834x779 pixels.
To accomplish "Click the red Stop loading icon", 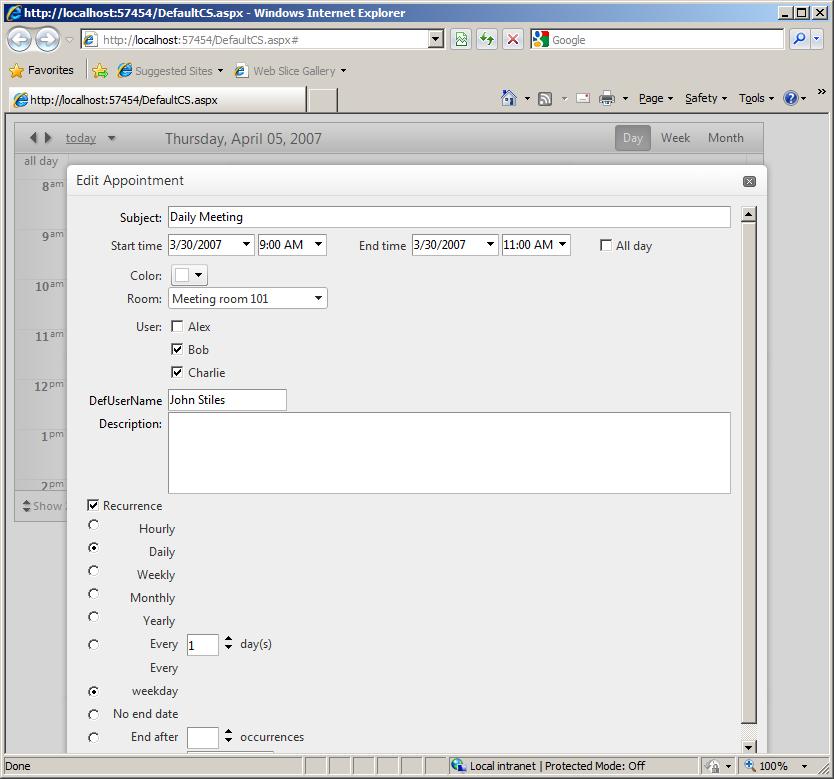I will coord(512,39).
